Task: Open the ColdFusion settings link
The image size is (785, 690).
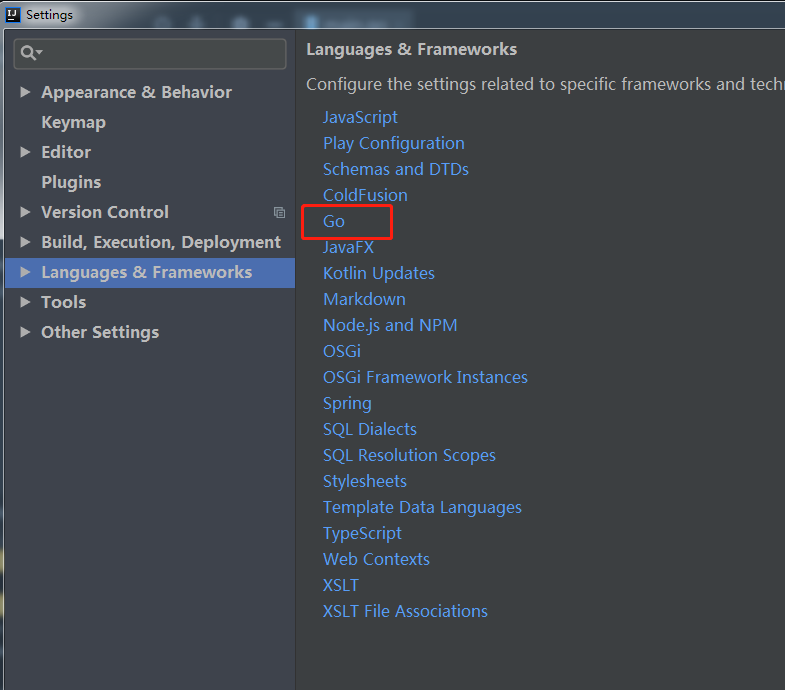Action: coord(365,195)
